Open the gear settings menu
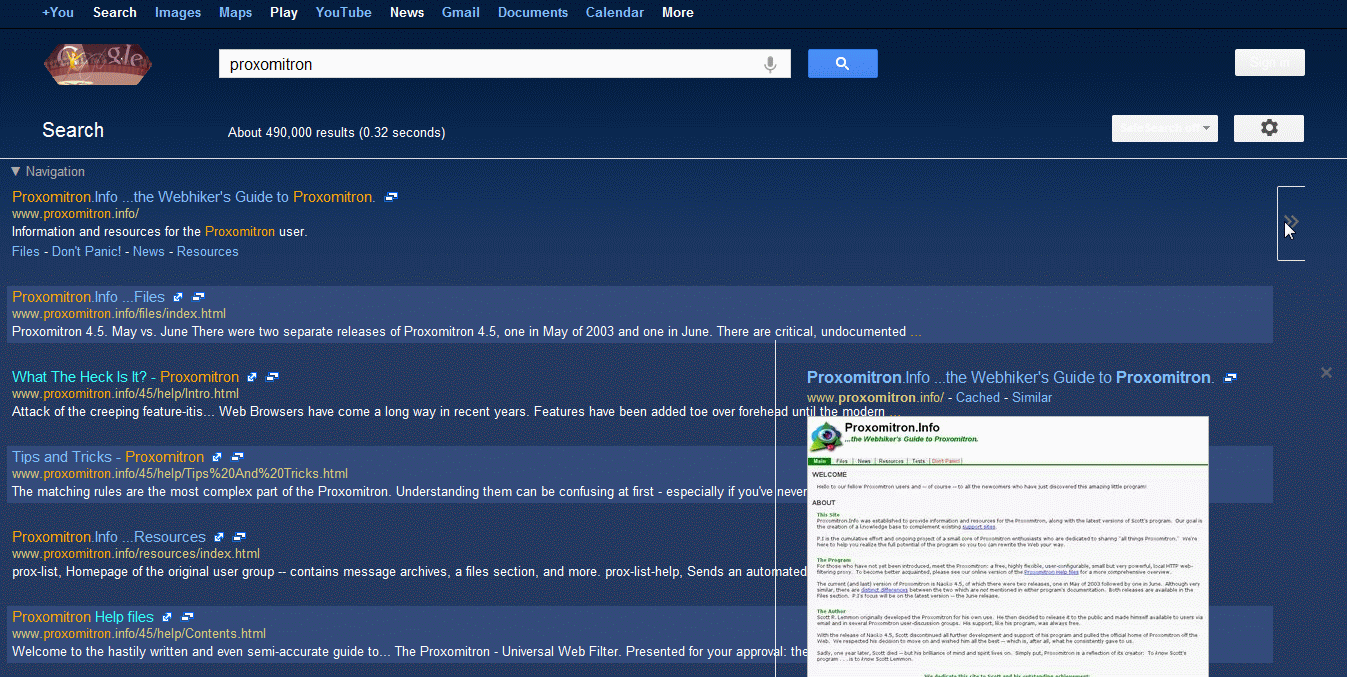This screenshot has width=1347, height=677. tap(1268, 128)
